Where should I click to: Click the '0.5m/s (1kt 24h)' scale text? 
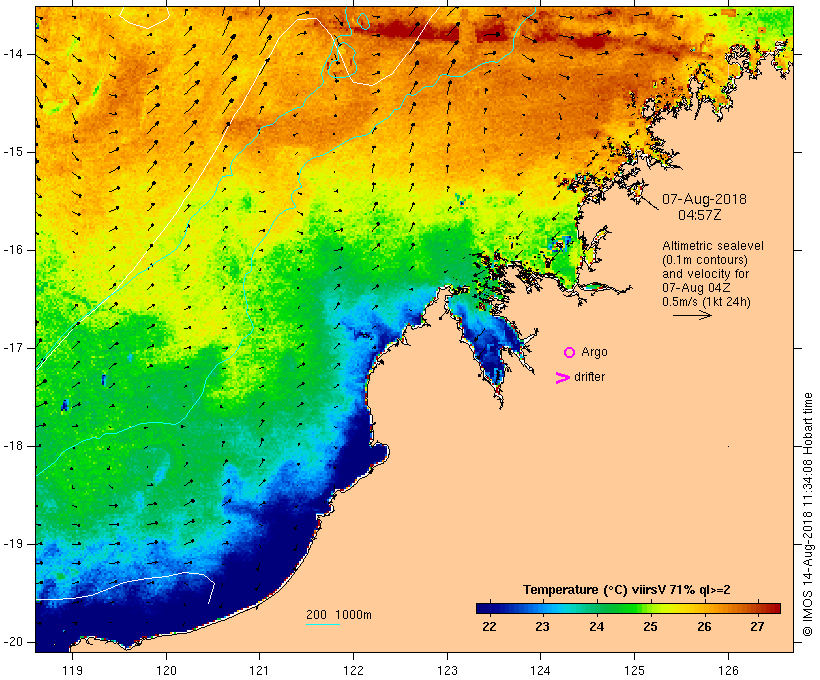click(x=706, y=302)
